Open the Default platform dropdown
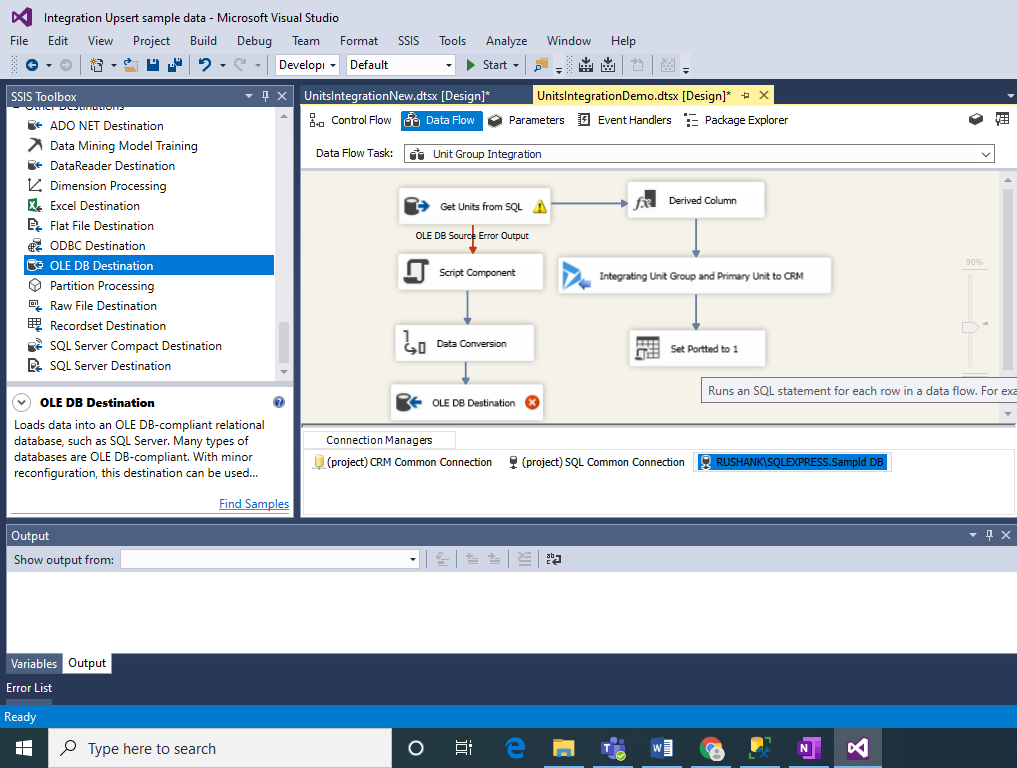Image resolution: width=1017 pixels, height=768 pixels. coord(449,65)
